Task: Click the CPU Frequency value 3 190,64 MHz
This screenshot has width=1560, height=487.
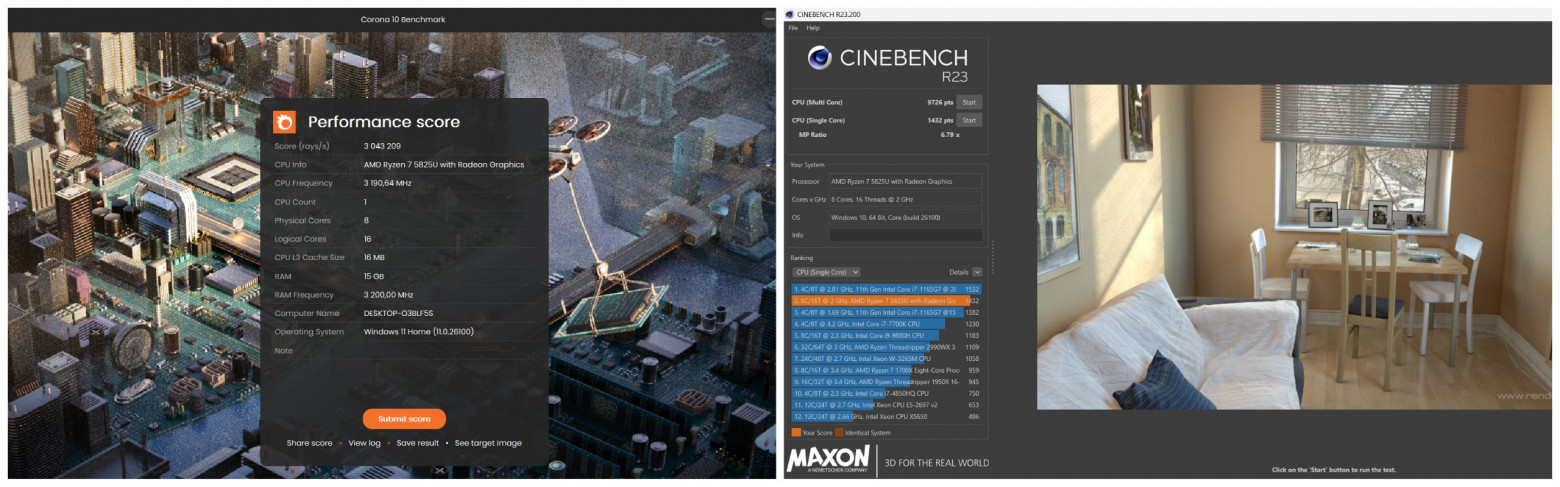Action: click(x=387, y=183)
